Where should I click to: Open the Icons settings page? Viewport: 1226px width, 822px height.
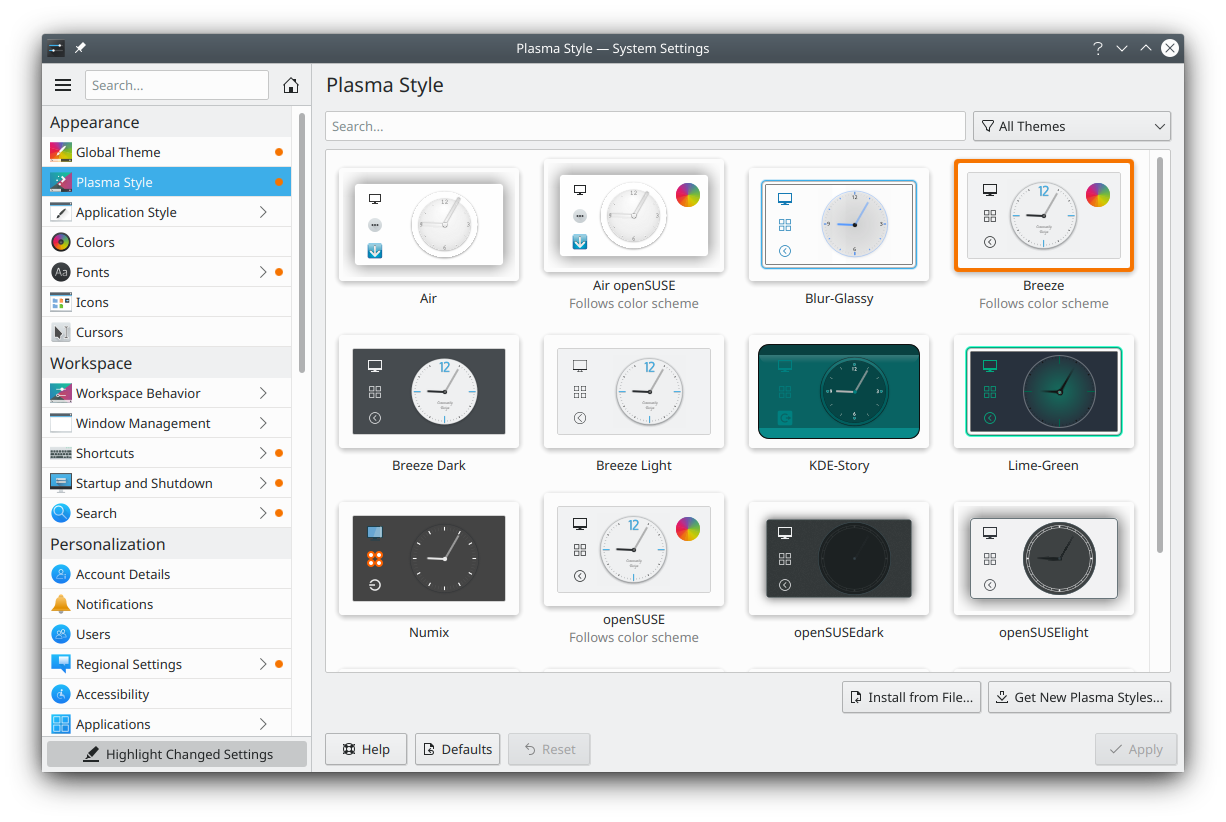click(x=92, y=302)
